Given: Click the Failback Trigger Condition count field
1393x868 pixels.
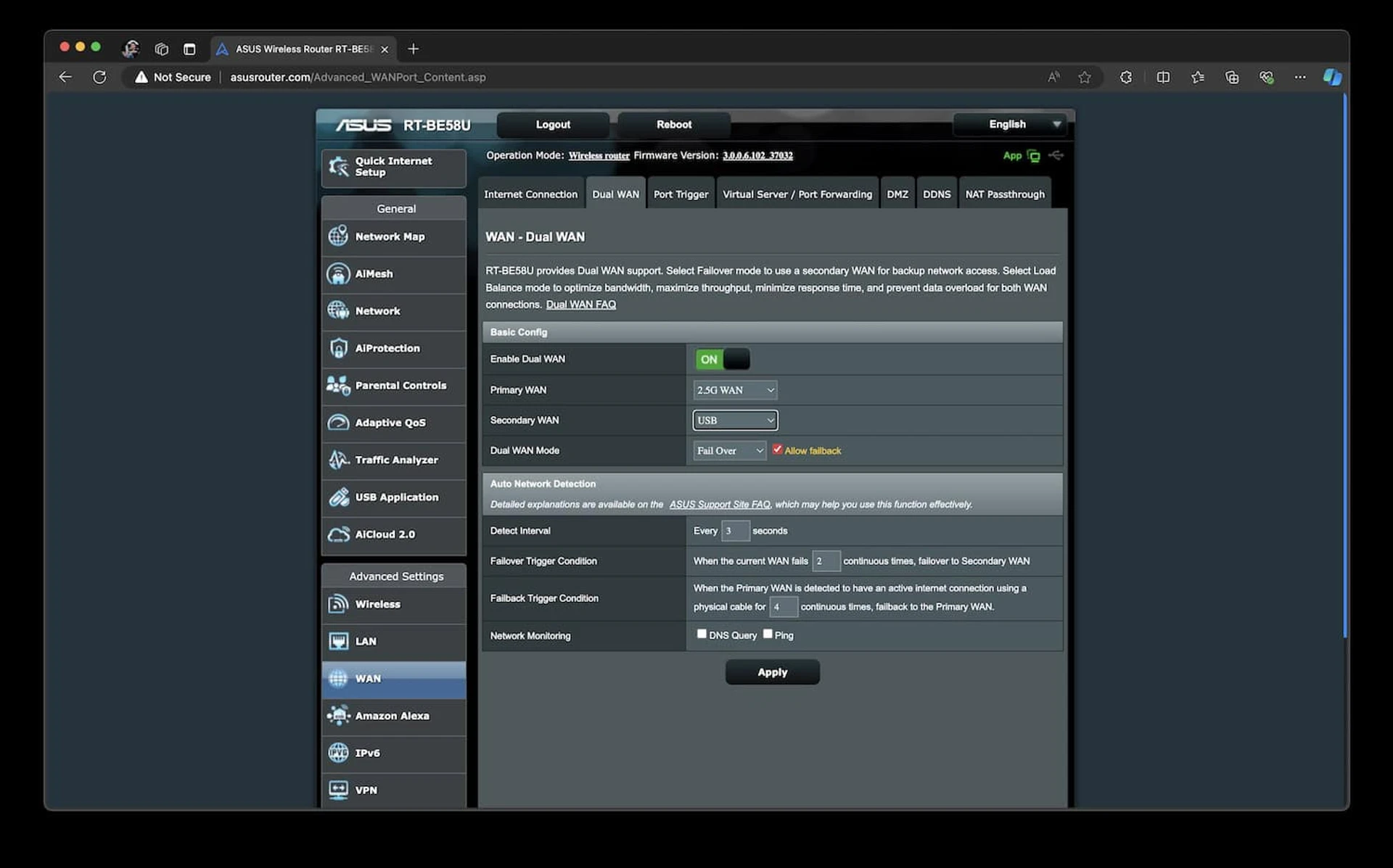Looking at the screenshot, I should coord(783,607).
